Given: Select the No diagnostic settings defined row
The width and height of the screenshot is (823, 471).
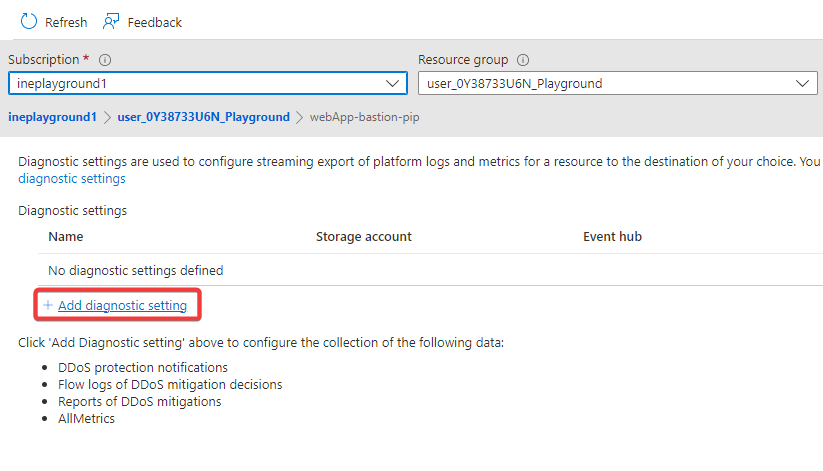Looking at the screenshot, I should 136,270.
